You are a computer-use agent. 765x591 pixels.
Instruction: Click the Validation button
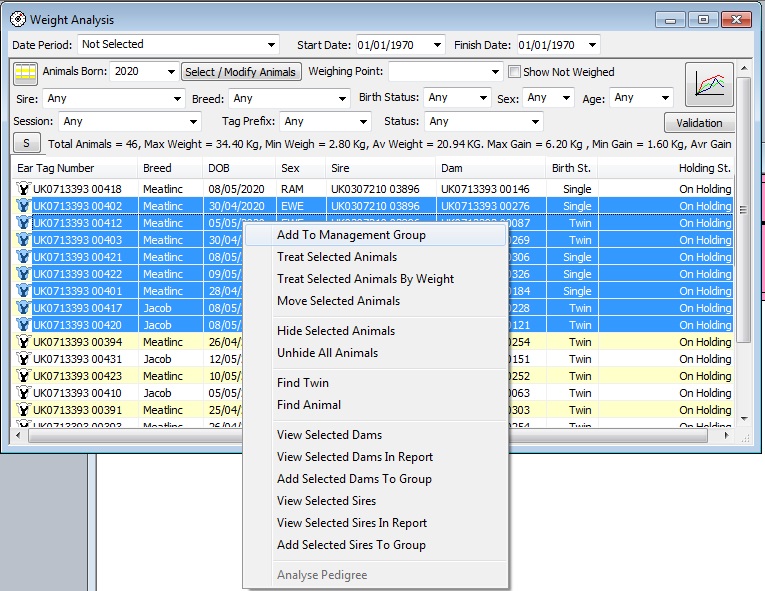[699, 123]
